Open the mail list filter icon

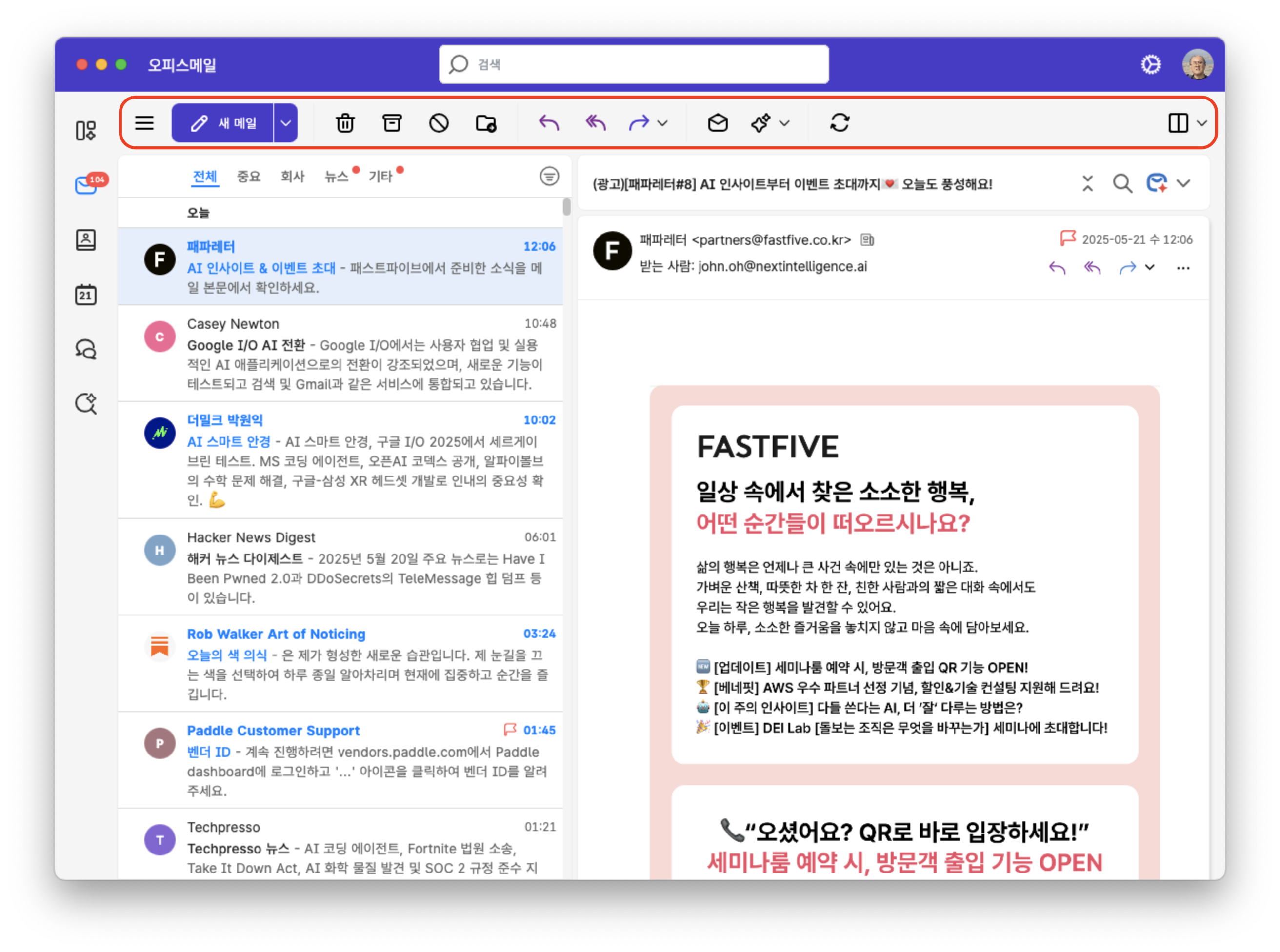[549, 176]
